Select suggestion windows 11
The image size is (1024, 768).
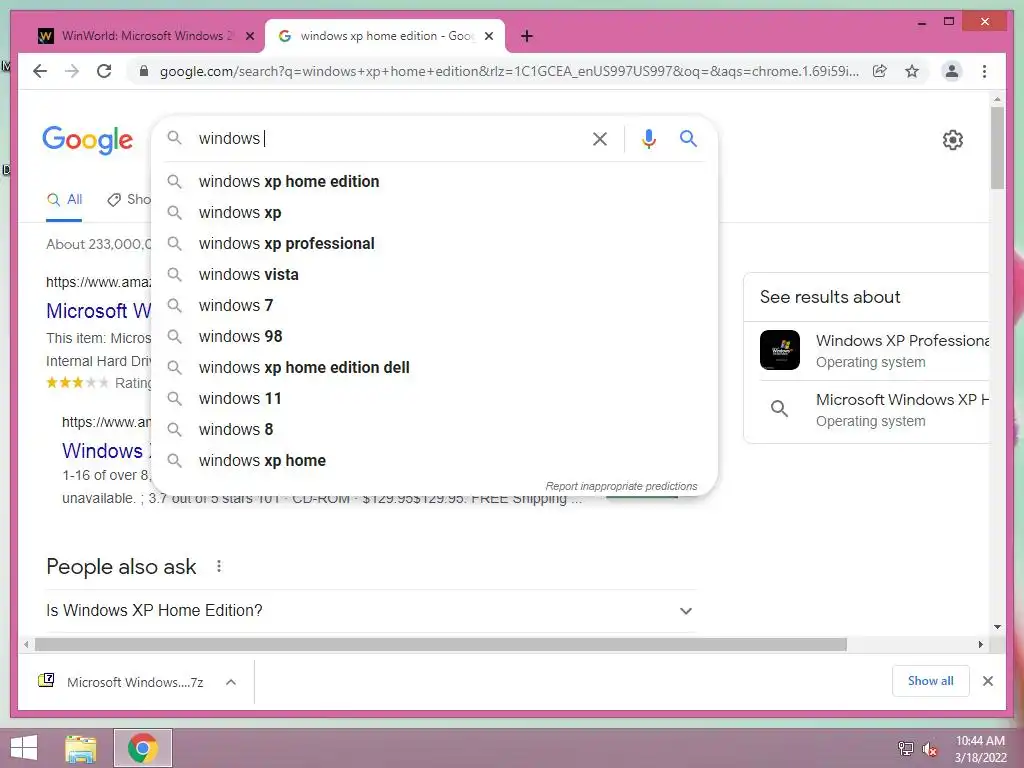click(x=434, y=398)
